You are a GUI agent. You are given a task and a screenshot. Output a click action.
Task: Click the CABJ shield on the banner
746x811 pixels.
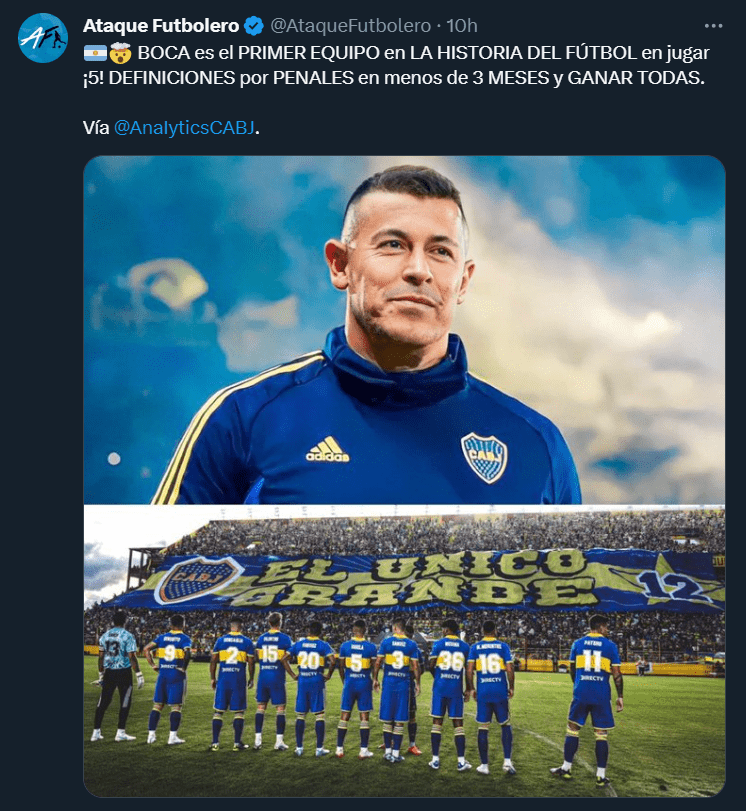pyautogui.click(x=197, y=579)
